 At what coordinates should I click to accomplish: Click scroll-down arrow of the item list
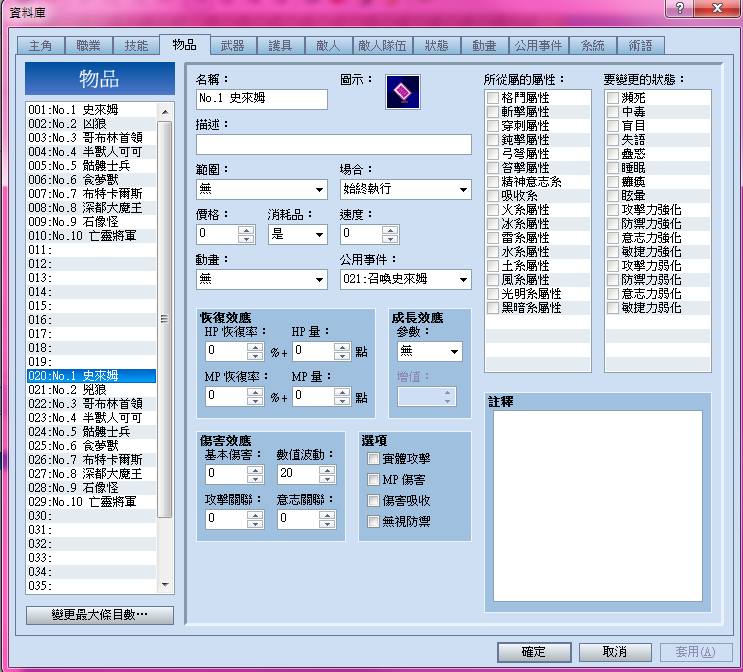165,584
